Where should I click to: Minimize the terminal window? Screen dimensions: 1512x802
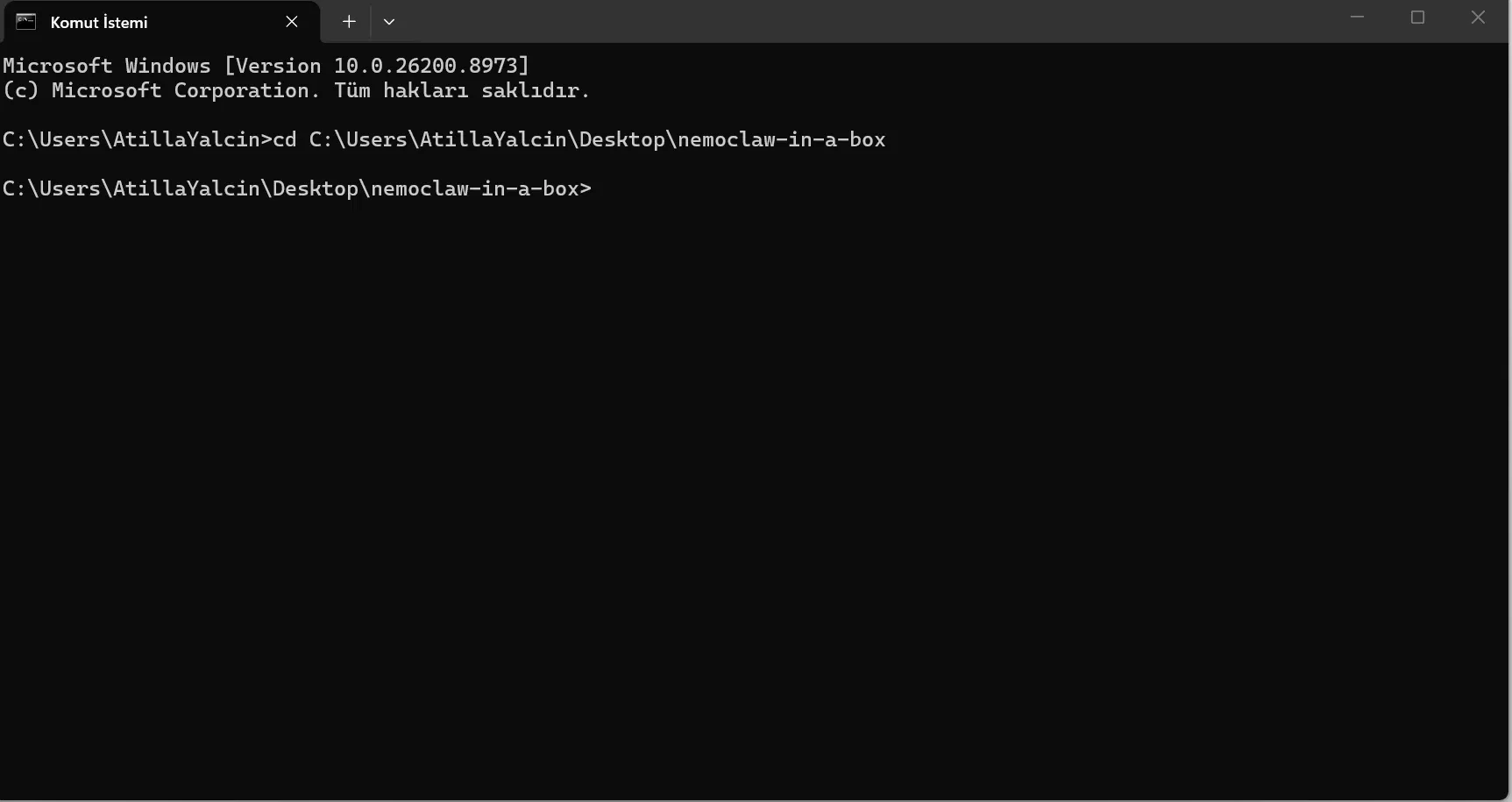coord(1358,18)
